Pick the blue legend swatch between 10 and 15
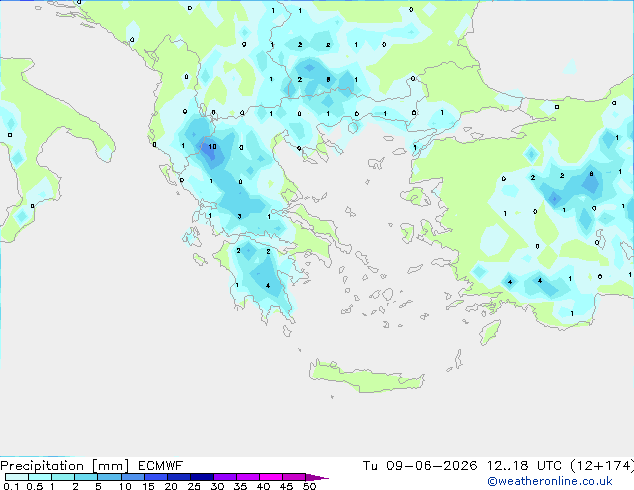 [x=133, y=477]
